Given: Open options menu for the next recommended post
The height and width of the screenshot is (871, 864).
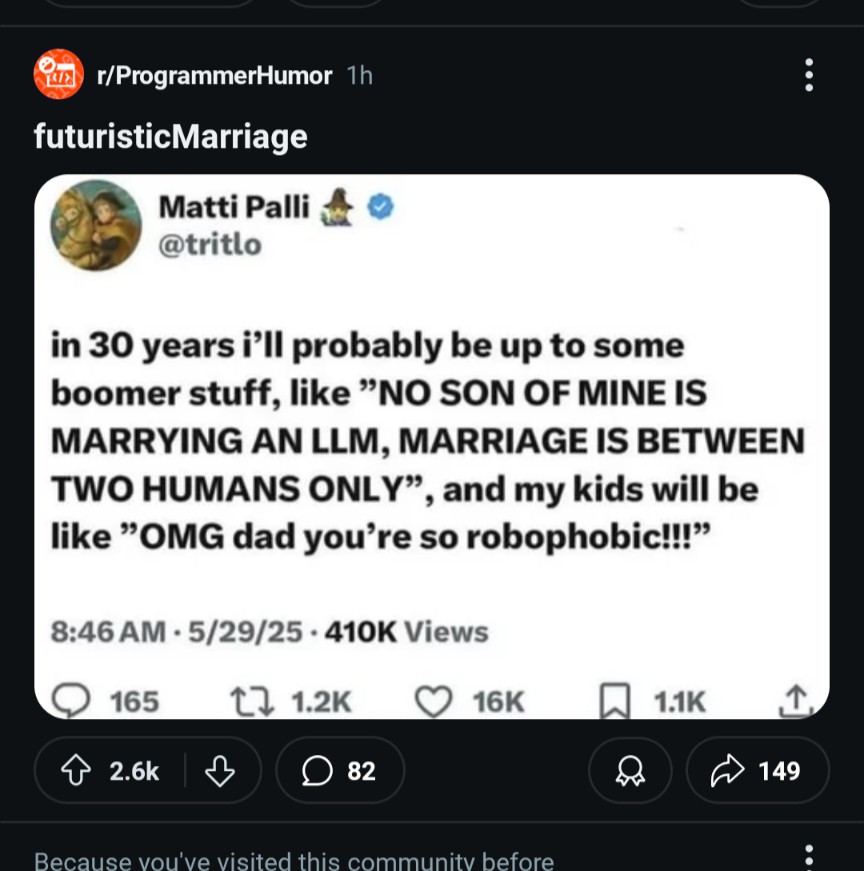Looking at the screenshot, I should 808,858.
